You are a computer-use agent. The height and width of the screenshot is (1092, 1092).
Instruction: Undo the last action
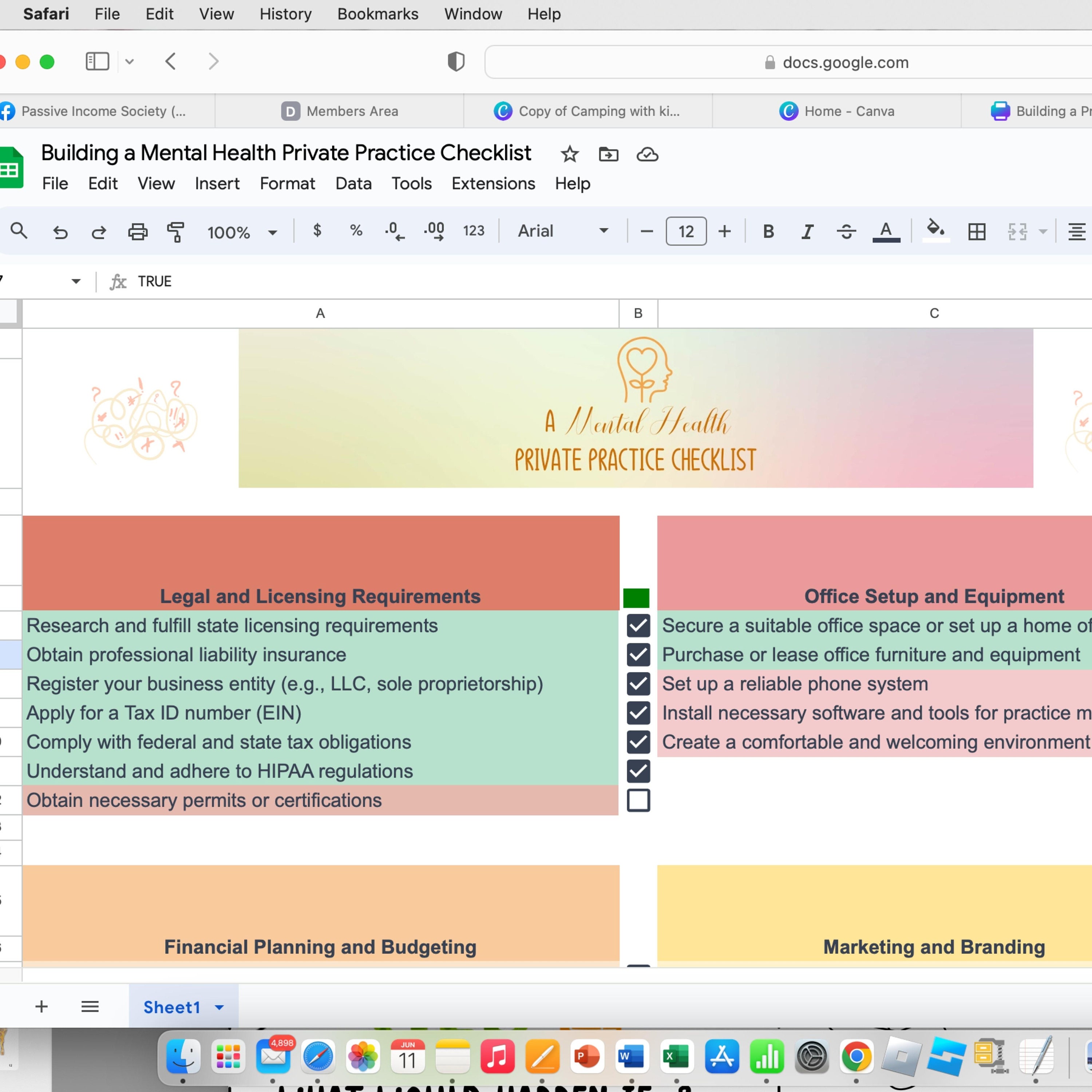click(60, 232)
